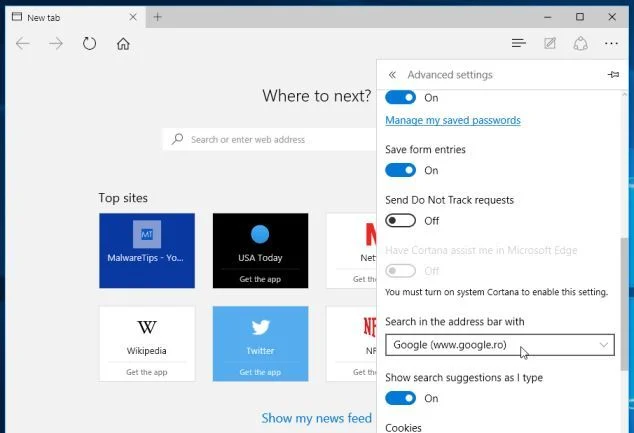Click Show my news feed link
This screenshot has width=634, height=433.
pos(316,418)
